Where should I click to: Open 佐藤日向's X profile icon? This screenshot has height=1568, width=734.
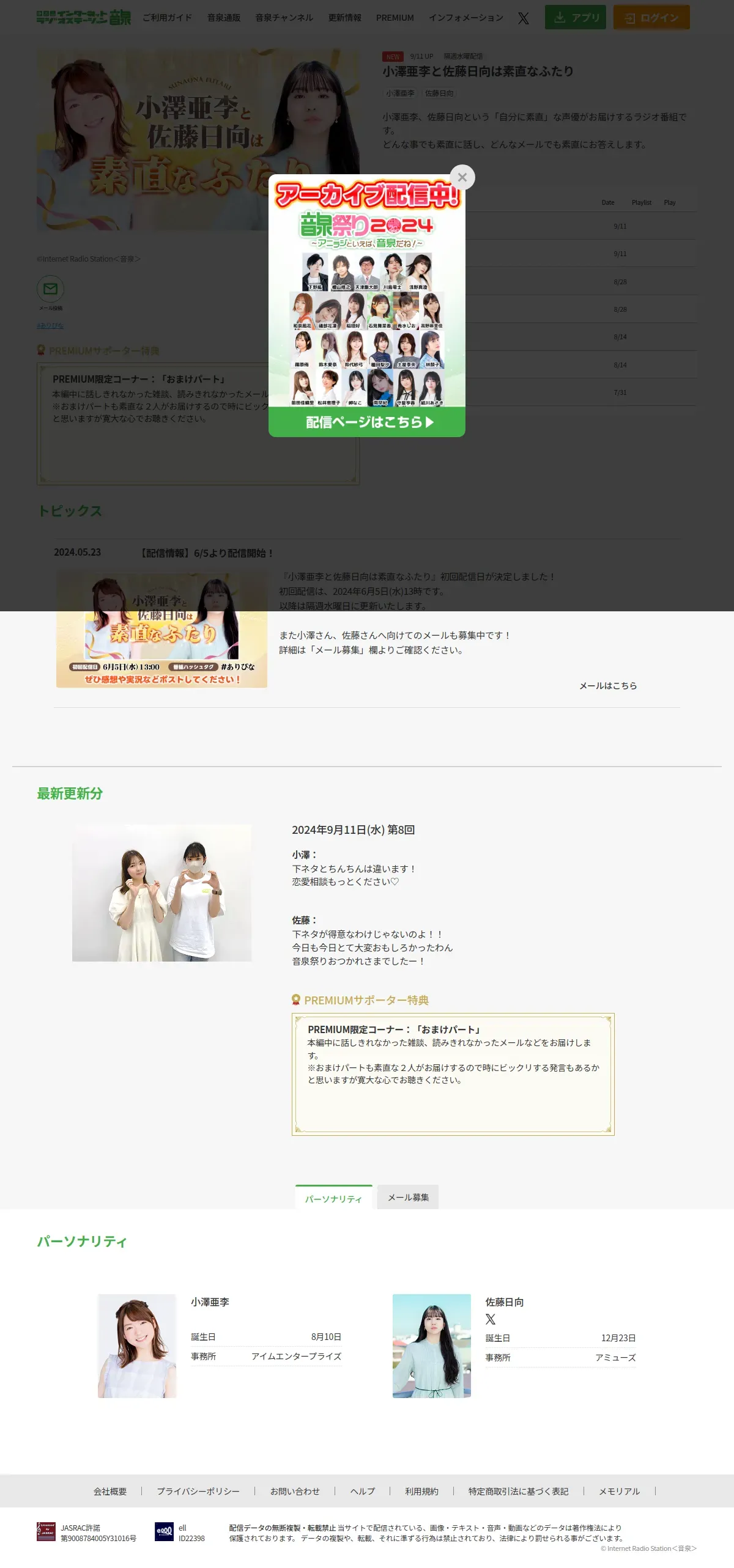click(491, 1319)
